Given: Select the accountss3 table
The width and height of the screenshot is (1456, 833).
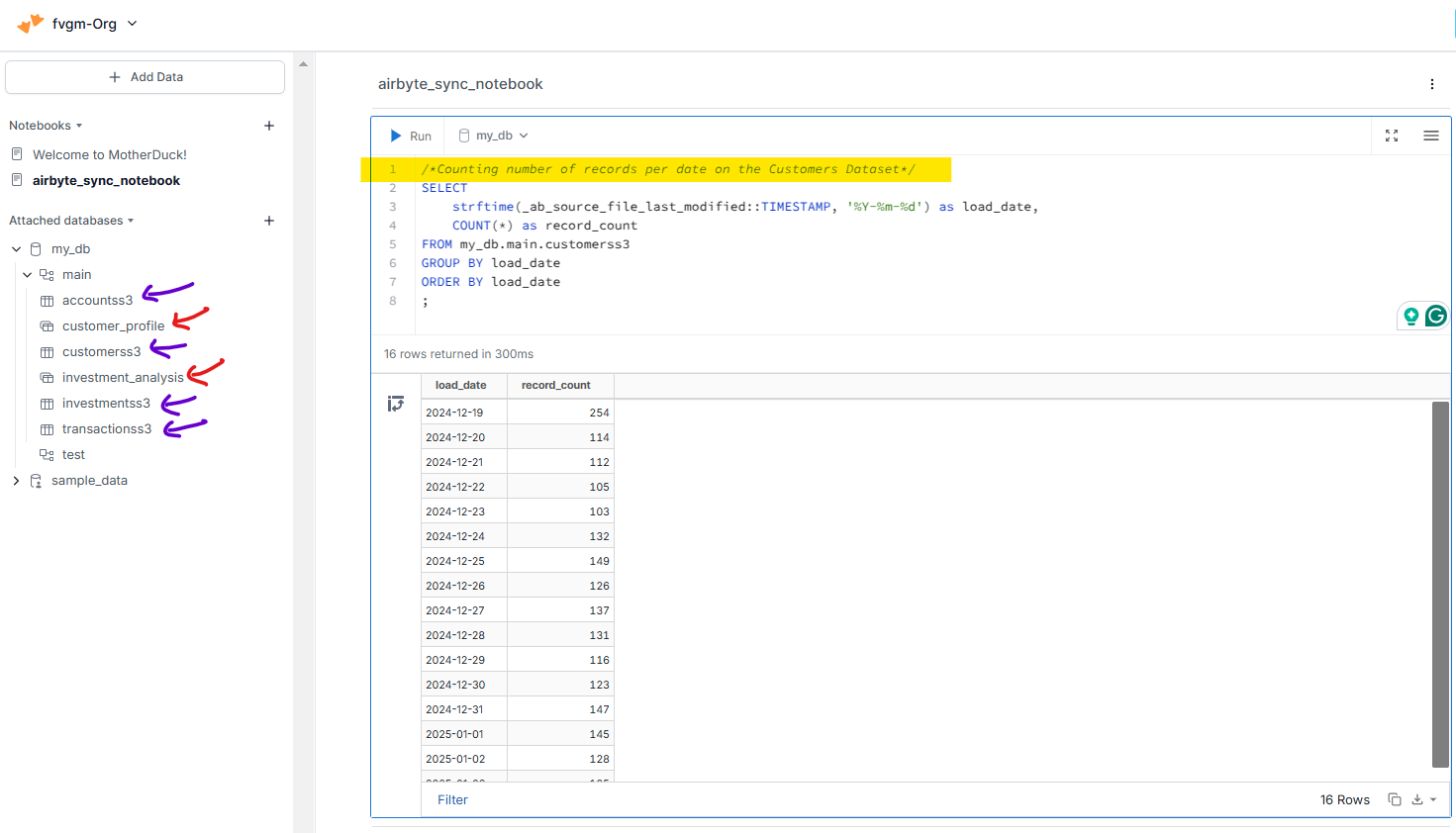Looking at the screenshot, I should 97,301.
